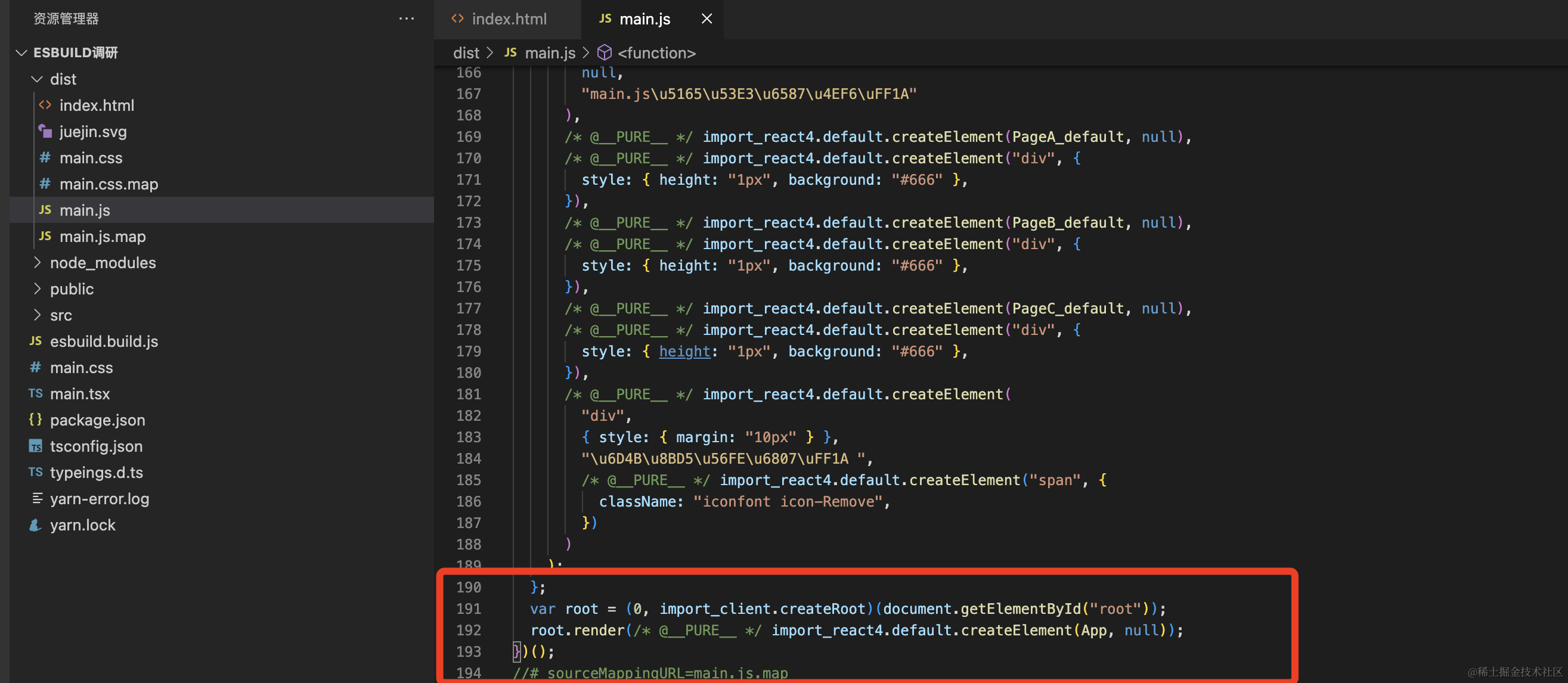This screenshot has height=683, width=1568.
Task: Expand the src folder
Action: 37,315
